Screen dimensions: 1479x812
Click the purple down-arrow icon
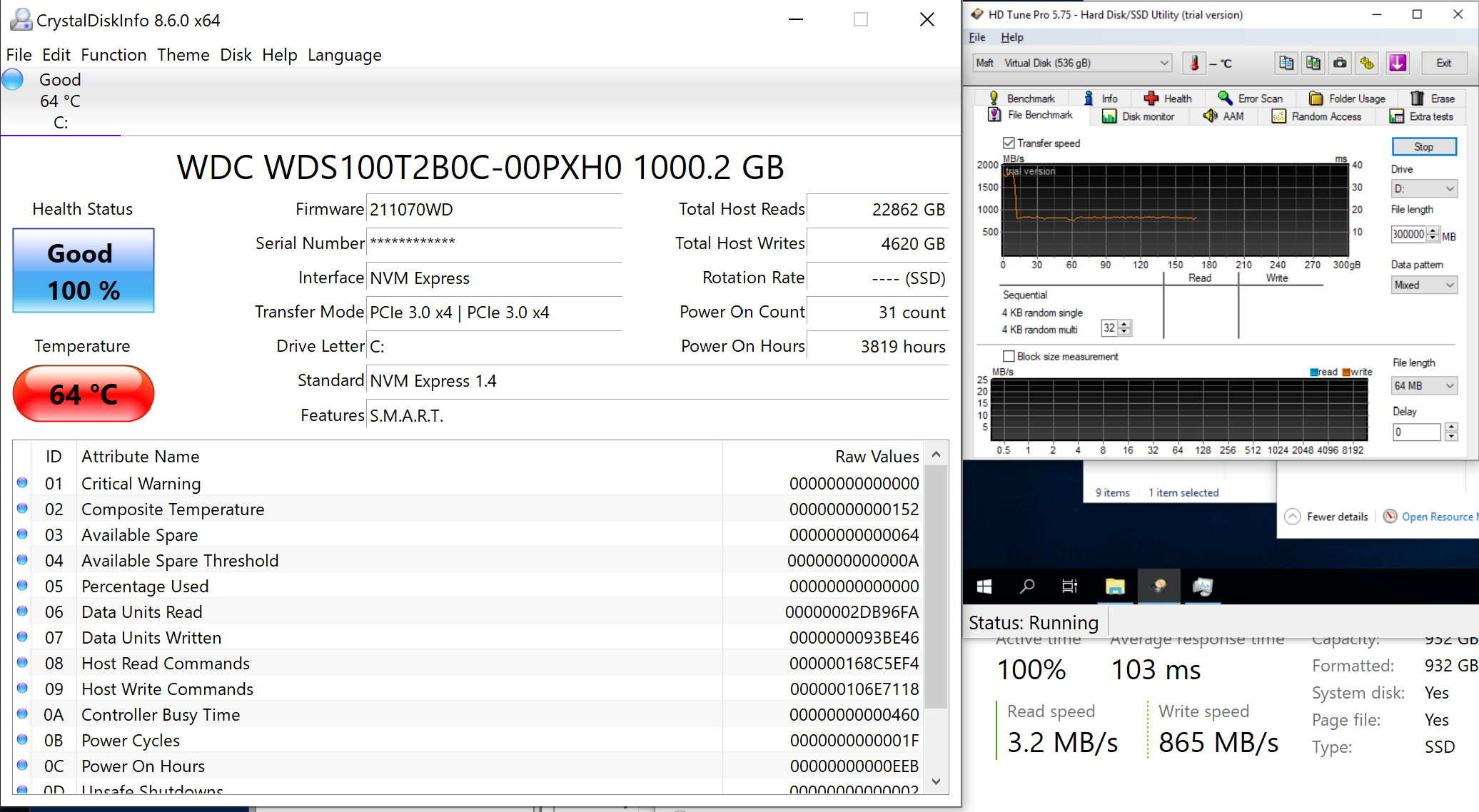click(1398, 64)
